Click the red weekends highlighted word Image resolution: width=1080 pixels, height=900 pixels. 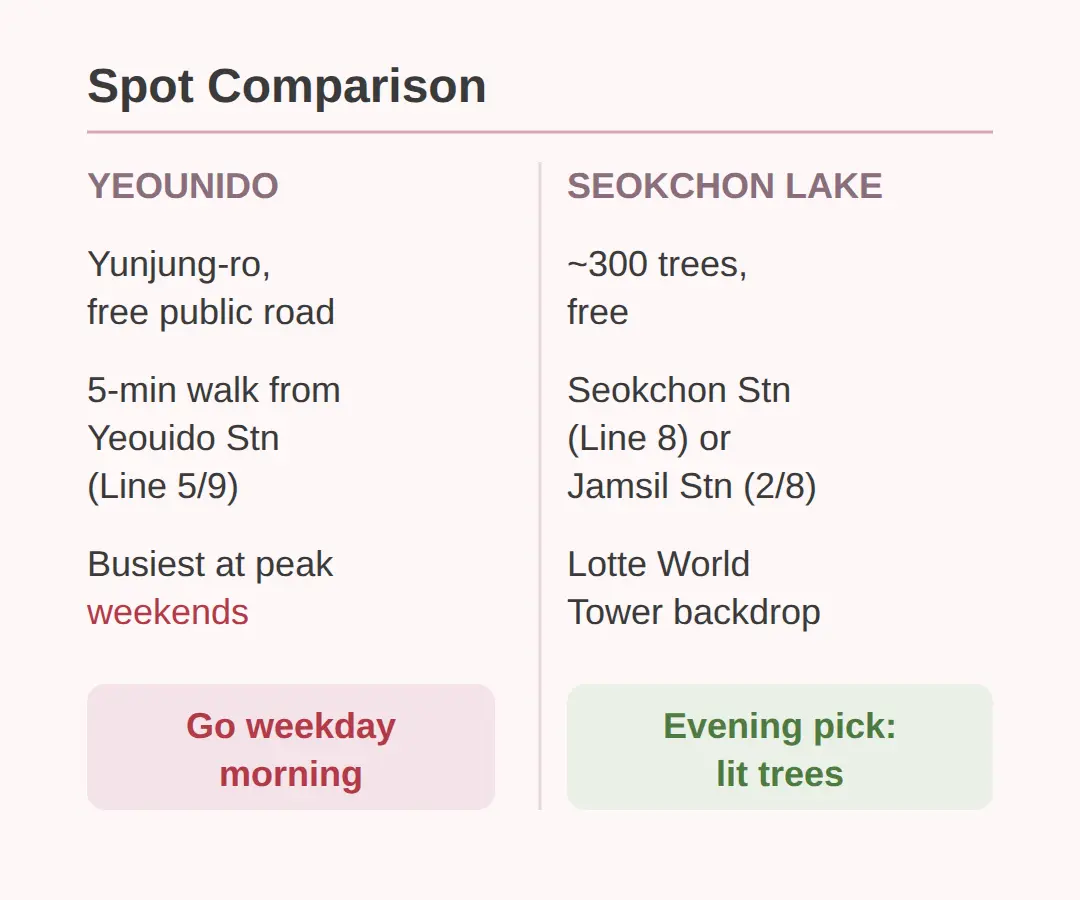coord(168,612)
